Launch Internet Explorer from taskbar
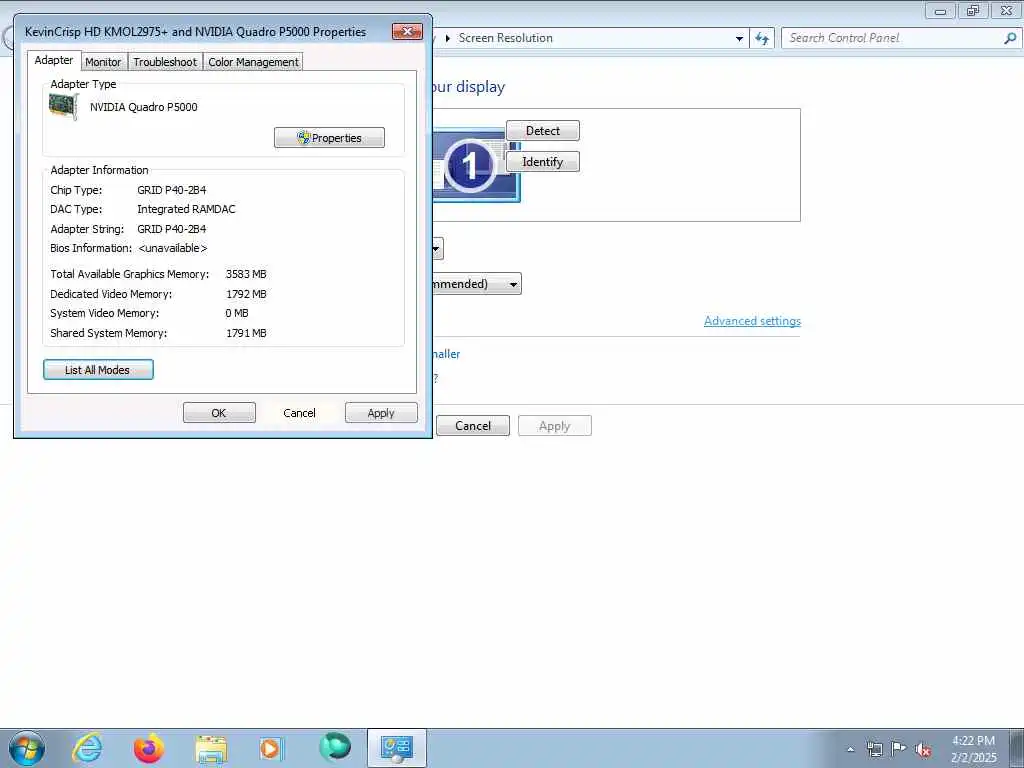The image size is (1024, 768). (x=87, y=748)
